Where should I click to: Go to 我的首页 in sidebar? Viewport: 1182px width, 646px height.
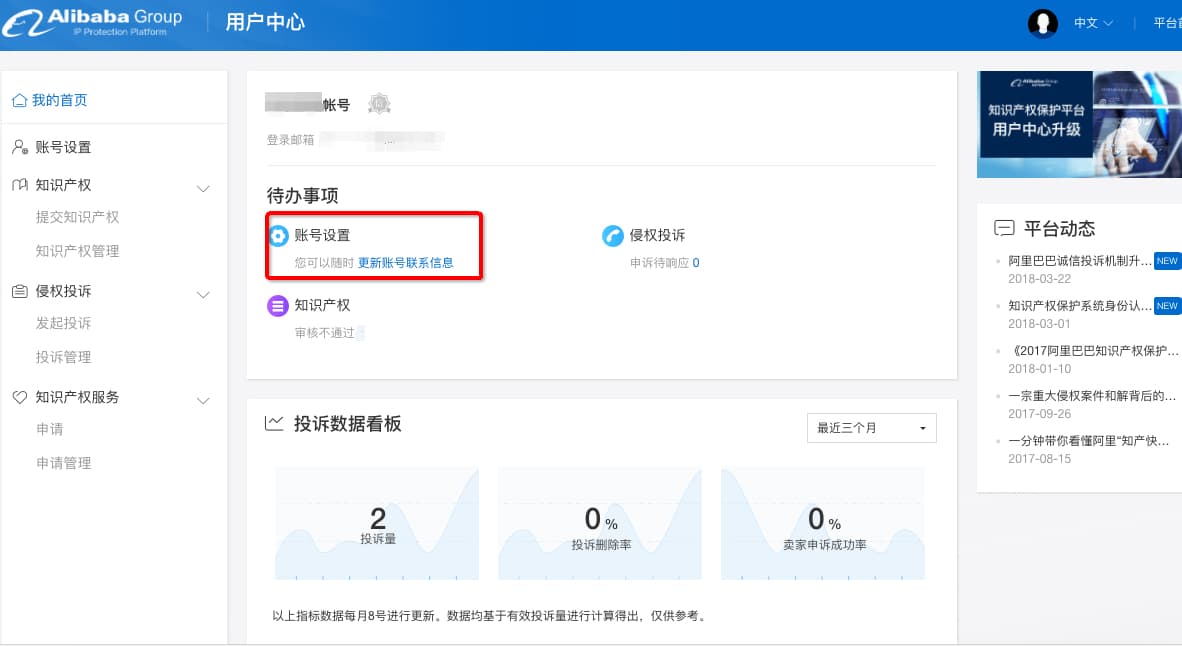[x=59, y=100]
